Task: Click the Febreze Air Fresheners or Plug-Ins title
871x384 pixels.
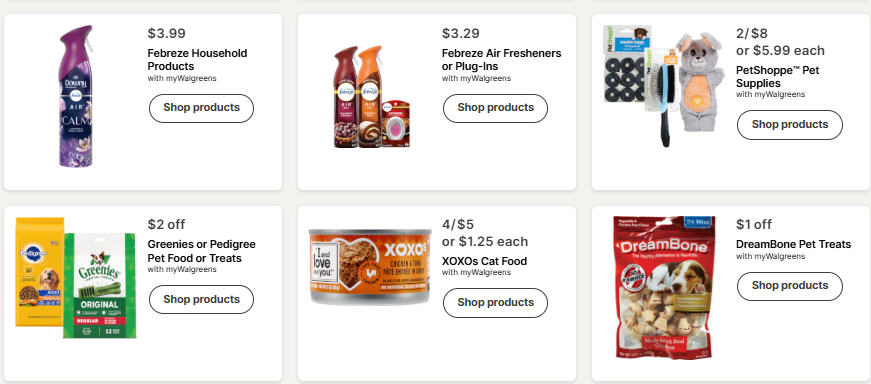Action: coord(502,60)
